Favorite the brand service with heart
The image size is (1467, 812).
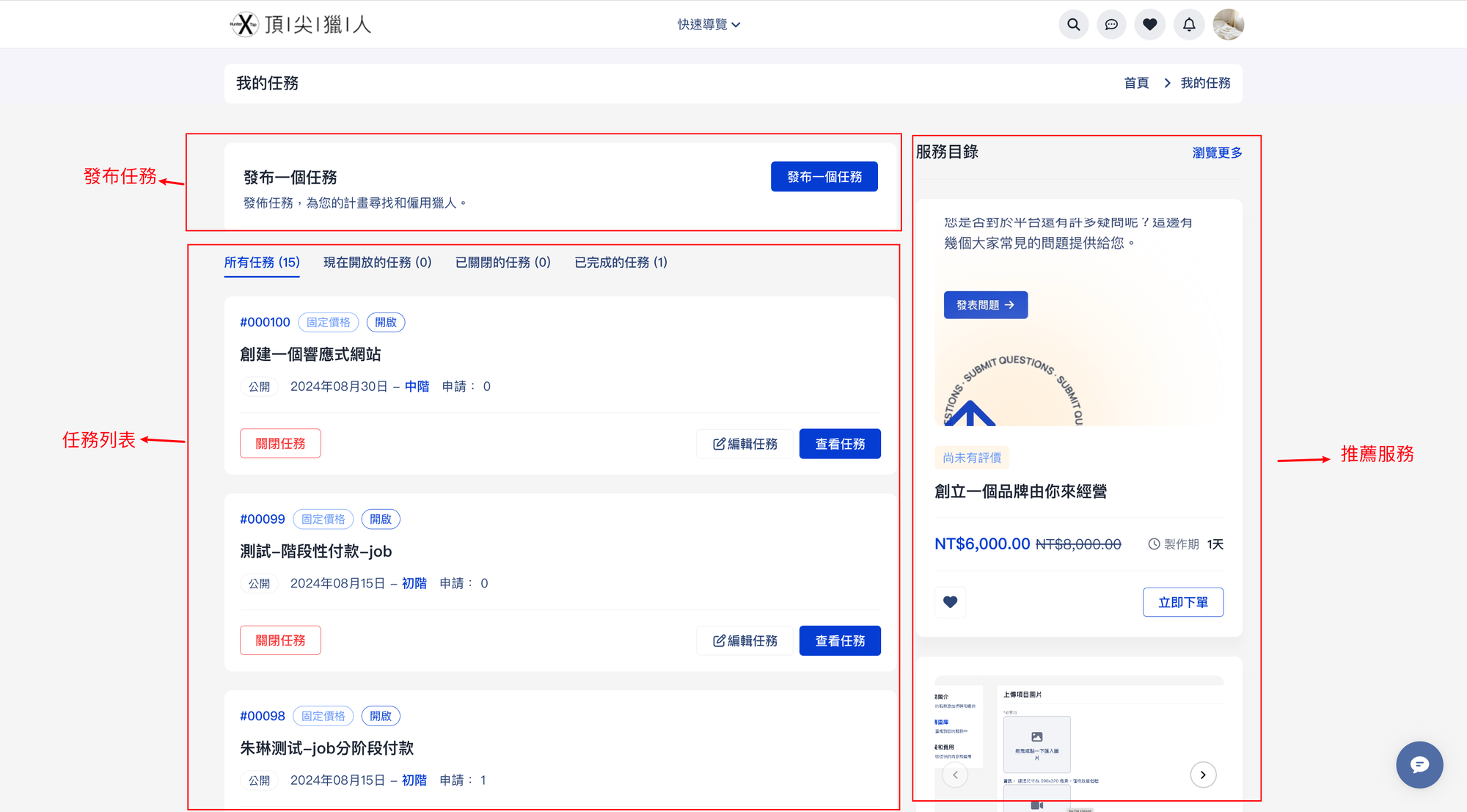(x=950, y=602)
